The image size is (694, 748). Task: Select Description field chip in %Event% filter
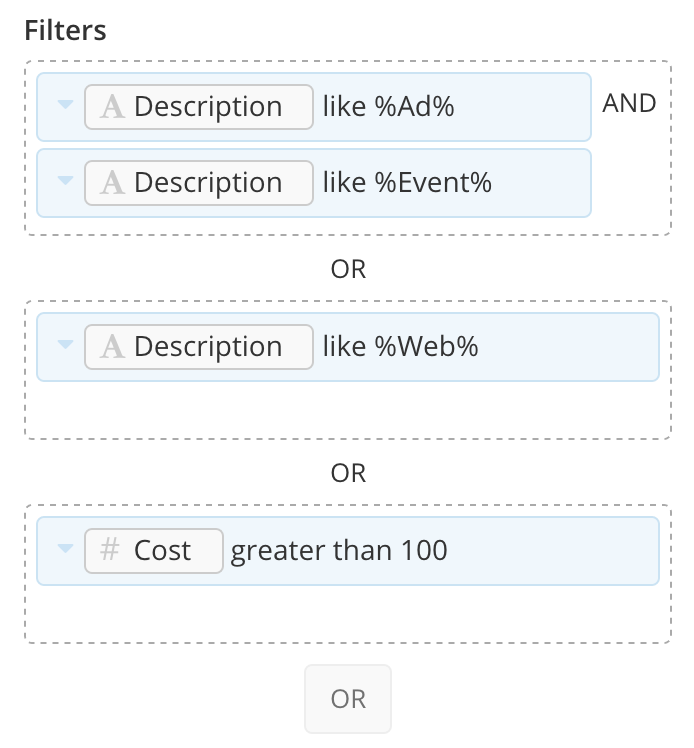tap(199, 183)
